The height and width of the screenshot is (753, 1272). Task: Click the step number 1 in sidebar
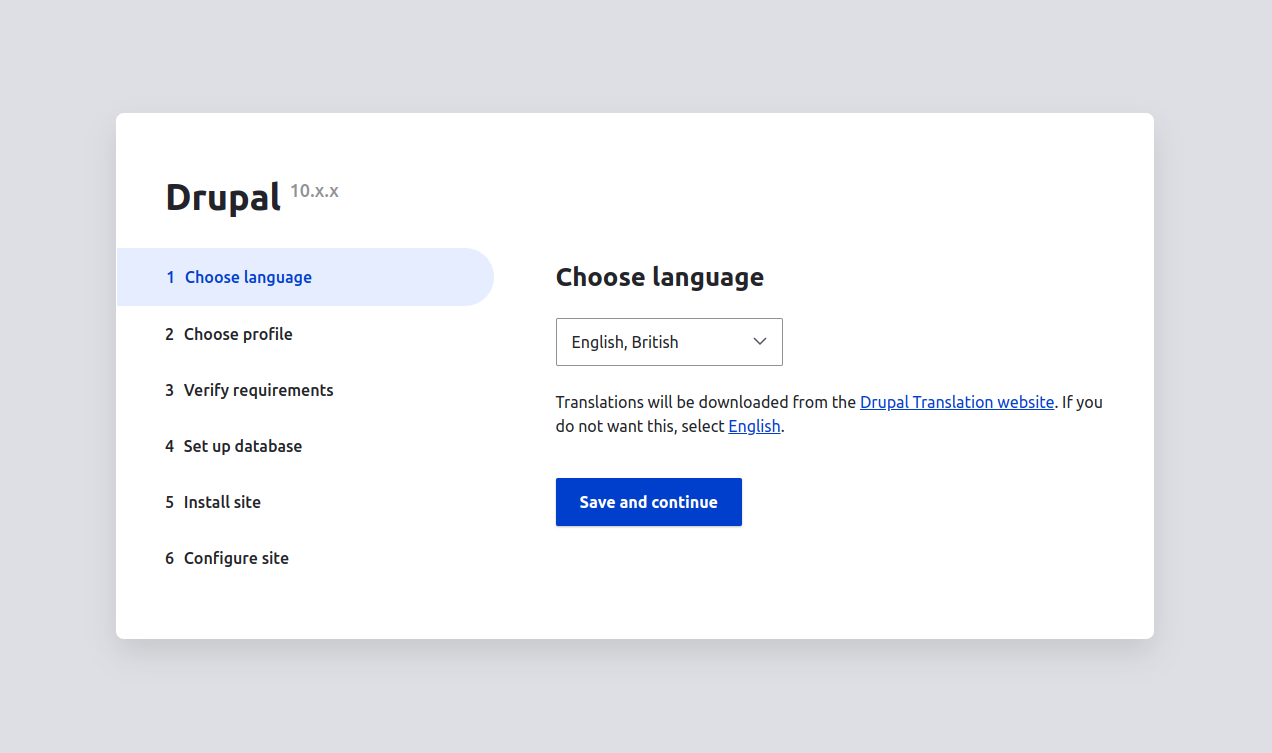[x=170, y=277]
